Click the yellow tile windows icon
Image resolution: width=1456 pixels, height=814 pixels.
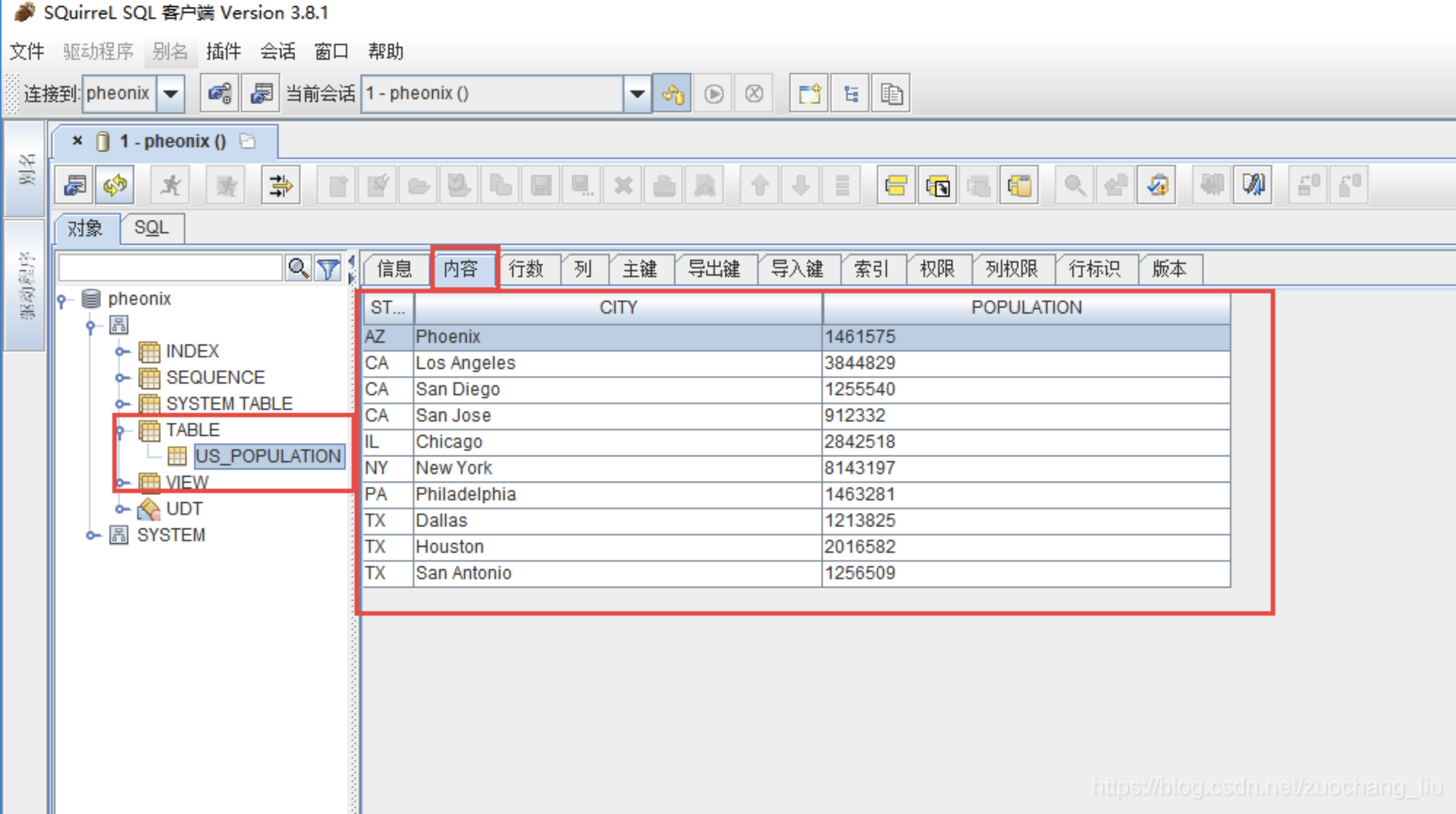click(x=895, y=185)
